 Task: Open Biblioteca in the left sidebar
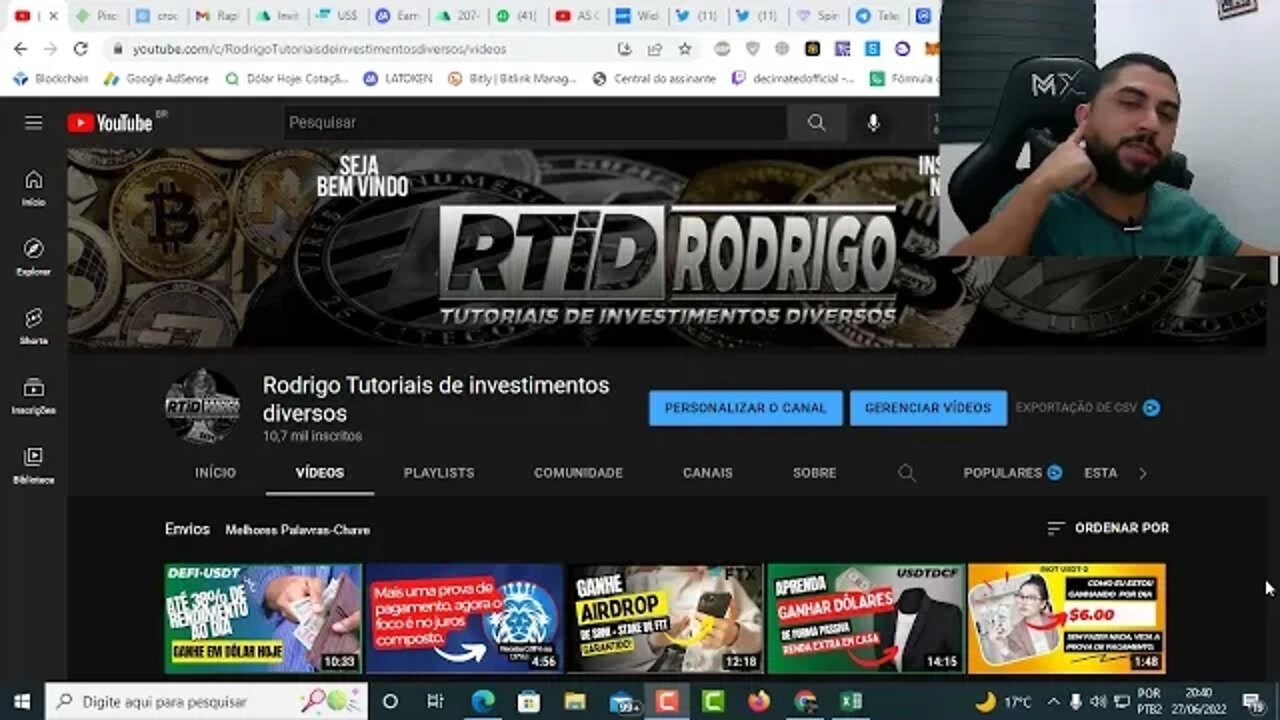[34, 465]
